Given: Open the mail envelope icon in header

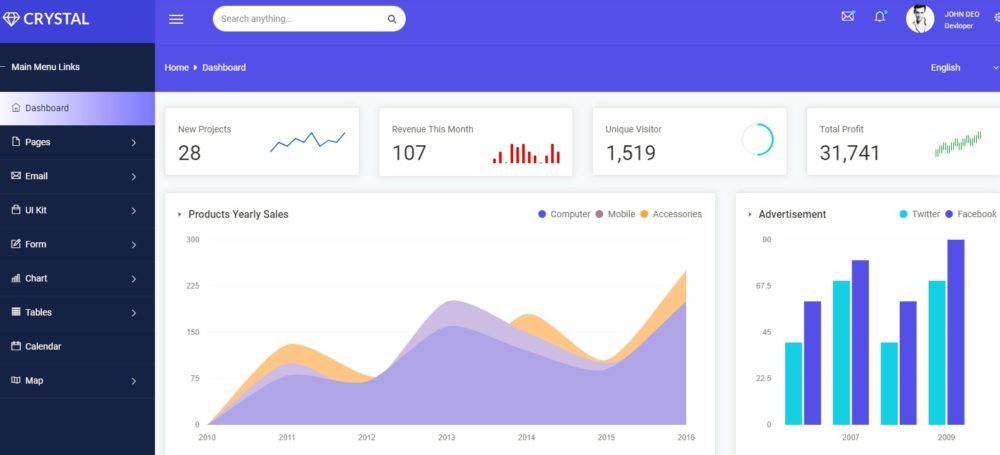Looking at the screenshot, I should 848,17.
